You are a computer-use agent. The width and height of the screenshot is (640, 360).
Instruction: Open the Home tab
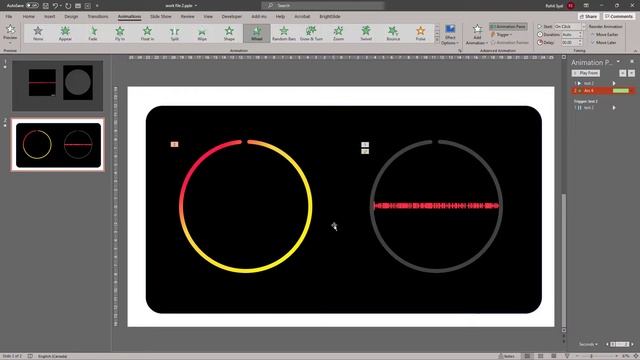point(29,16)
